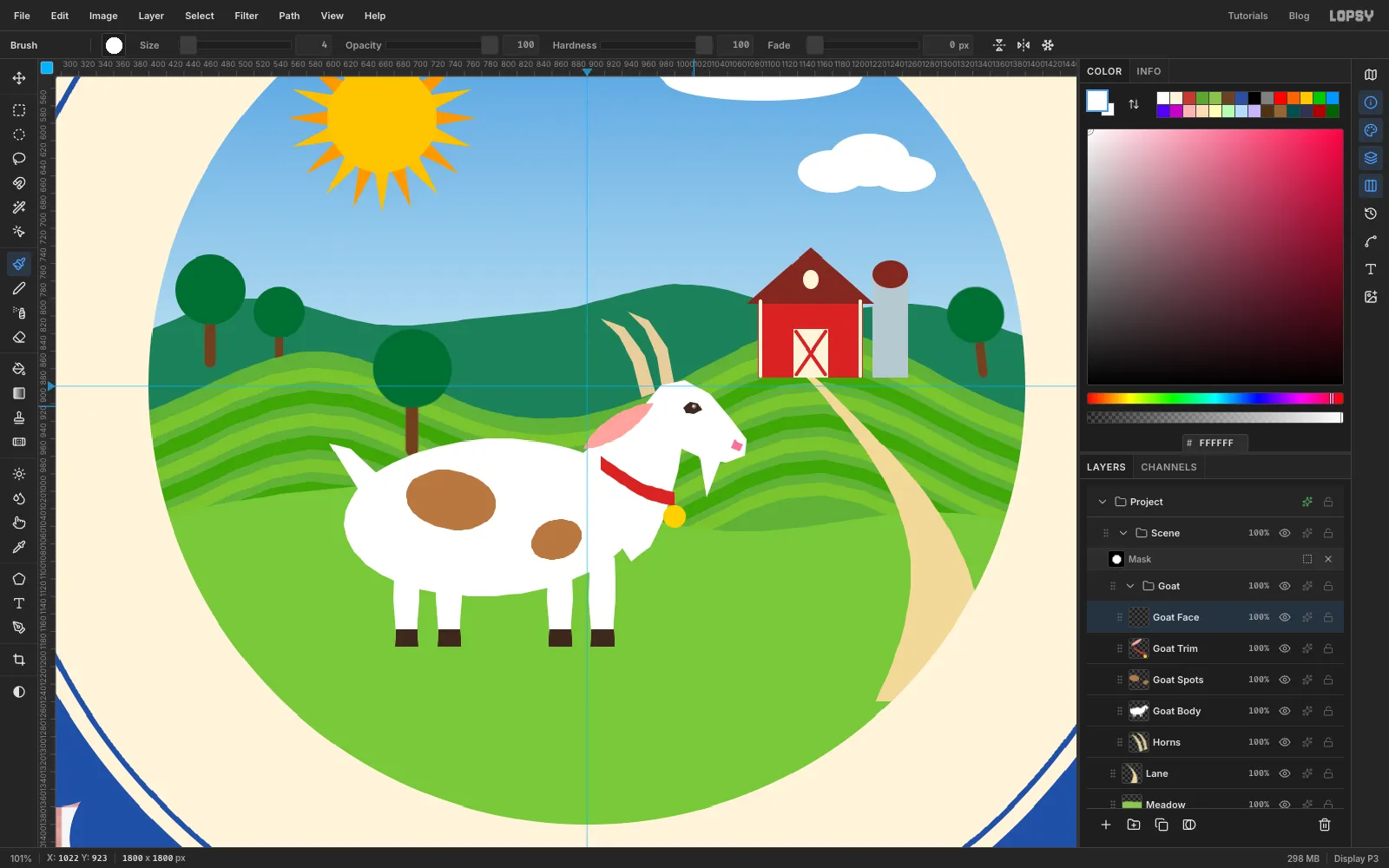Switch to the Channels tab
Viewport: 1389px width, 868px height.
coord(1168,467)
